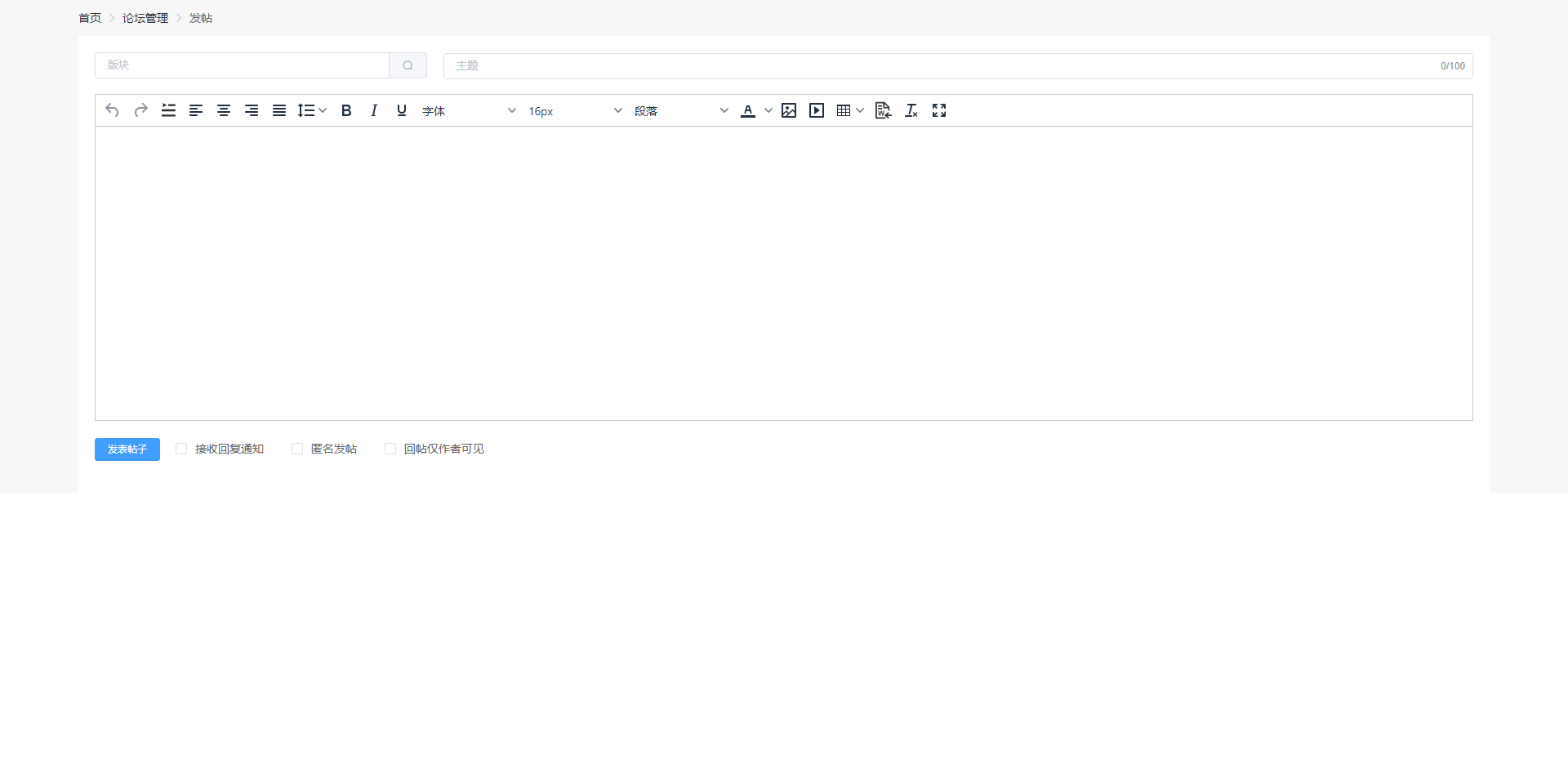
Task: Click the 发帖 breadcrumb item
Action: pos(201,18)
